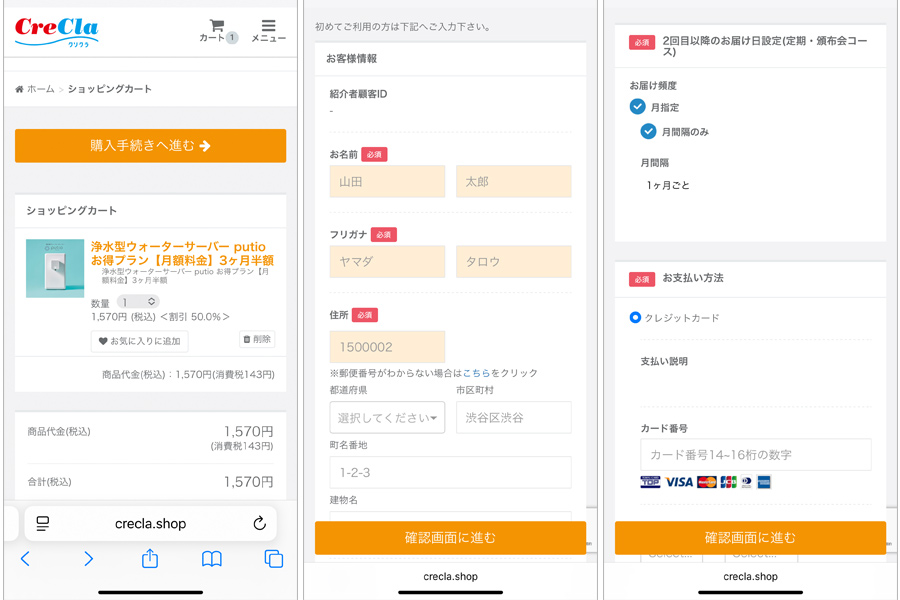Screen dimensions: 900x600
Task: Click お気に入りに追加 favorite button
Action: click(139, 341)
